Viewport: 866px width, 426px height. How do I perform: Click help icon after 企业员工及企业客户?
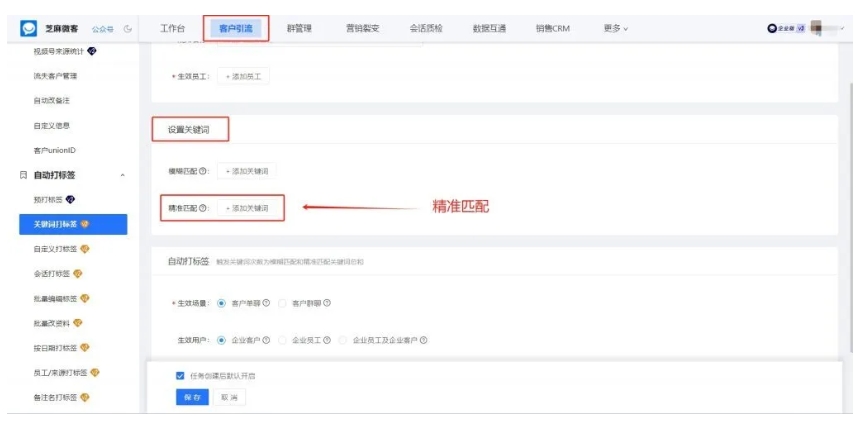(x=424, y=340)
